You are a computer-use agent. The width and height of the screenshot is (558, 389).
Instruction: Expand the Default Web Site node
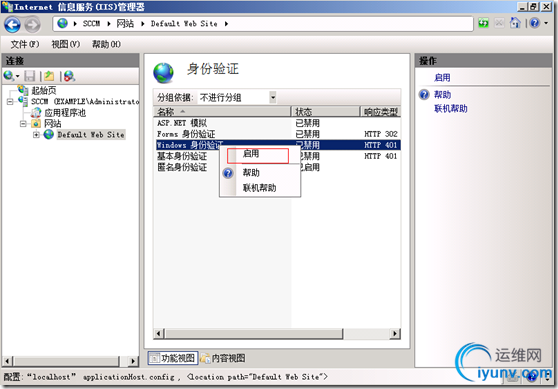coord(36,135)
